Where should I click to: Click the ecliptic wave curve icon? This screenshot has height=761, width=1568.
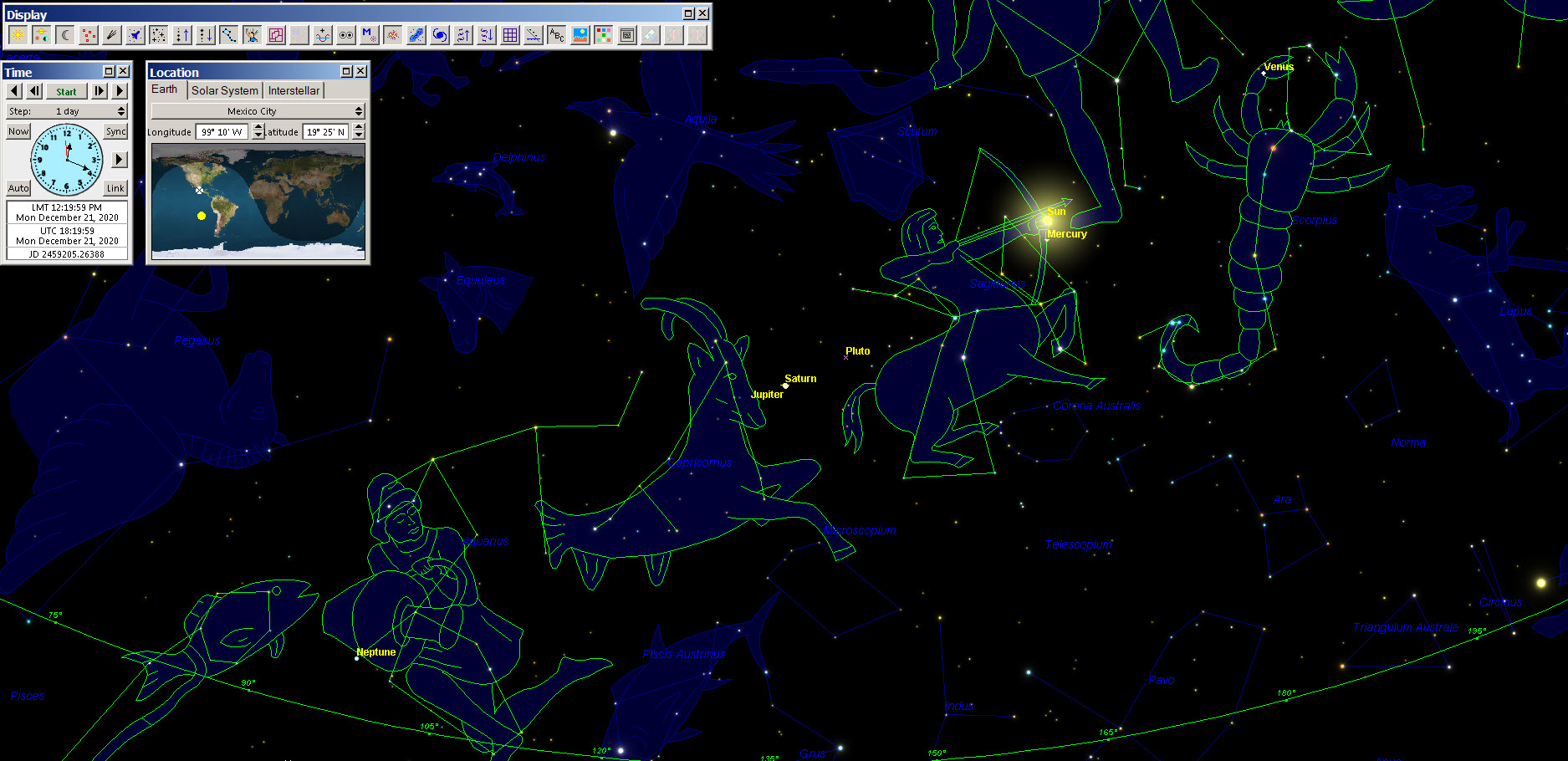point(322,35)
